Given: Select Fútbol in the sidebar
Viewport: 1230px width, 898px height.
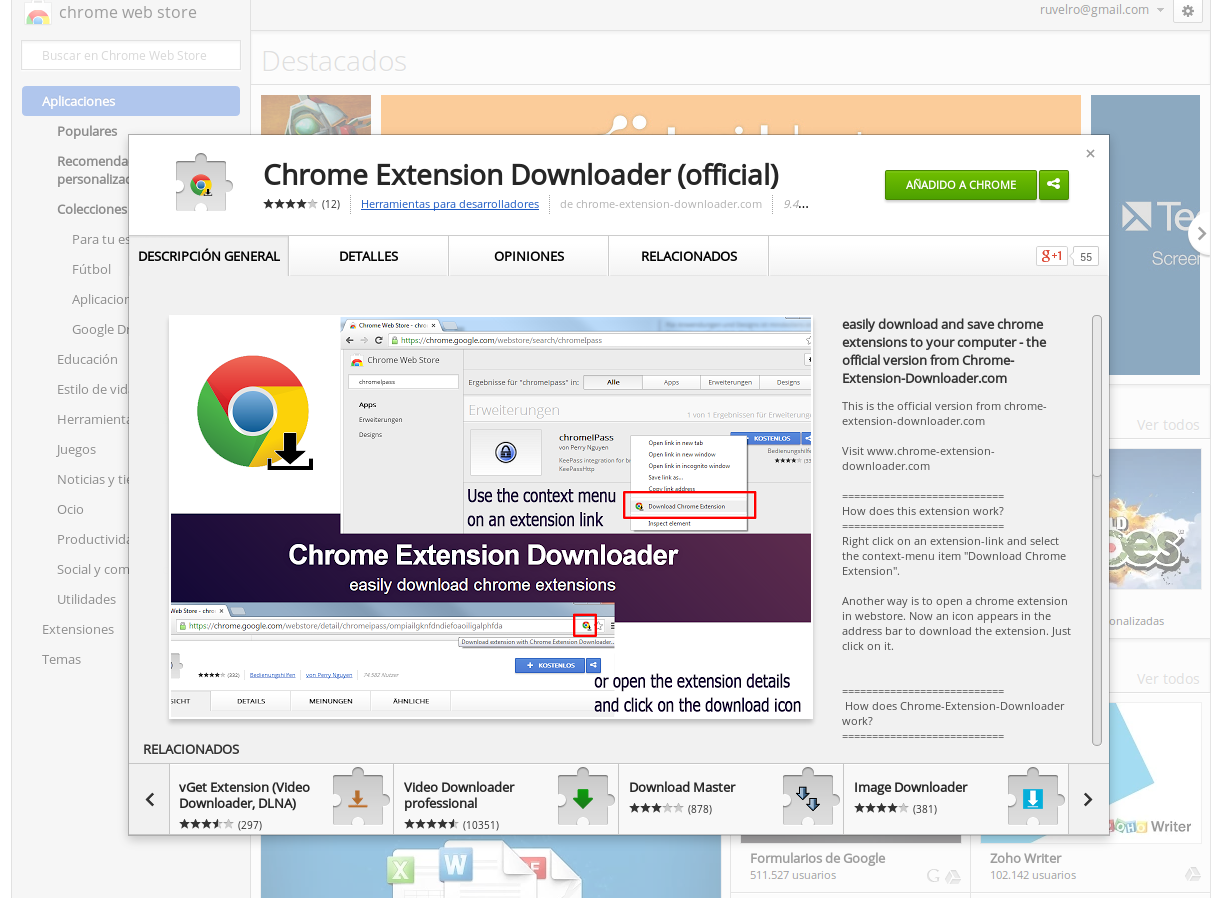Looking at the screenshot, I should [x=92, y=269].
